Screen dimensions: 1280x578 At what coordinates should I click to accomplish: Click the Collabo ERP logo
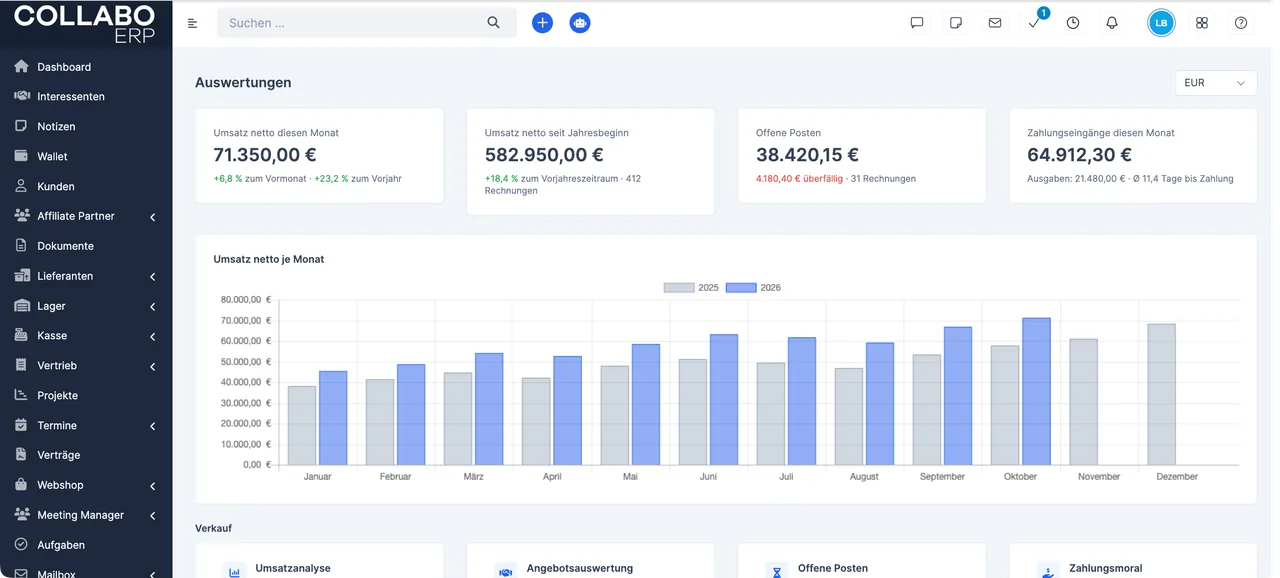tap(85, 24)
